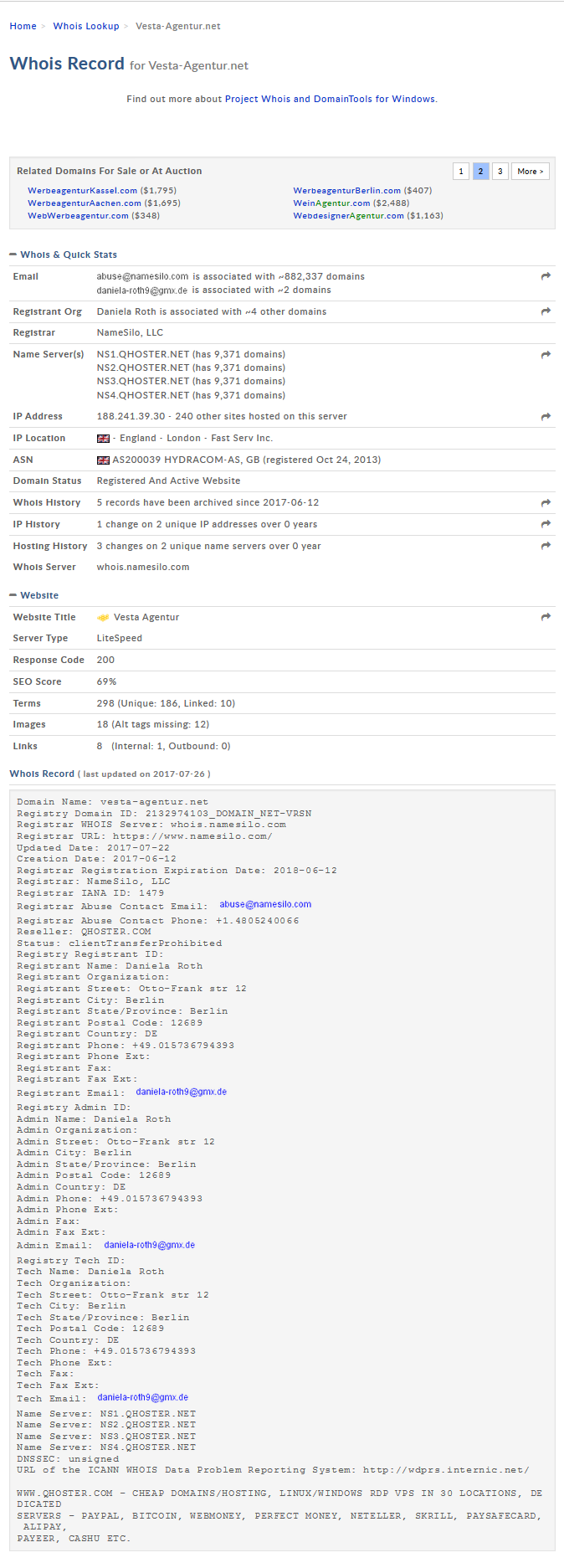This screenshot has width=564, height=1568.
Task: Click the arrow icon in Name Server(s) row
Action: (x=546, y=355)
